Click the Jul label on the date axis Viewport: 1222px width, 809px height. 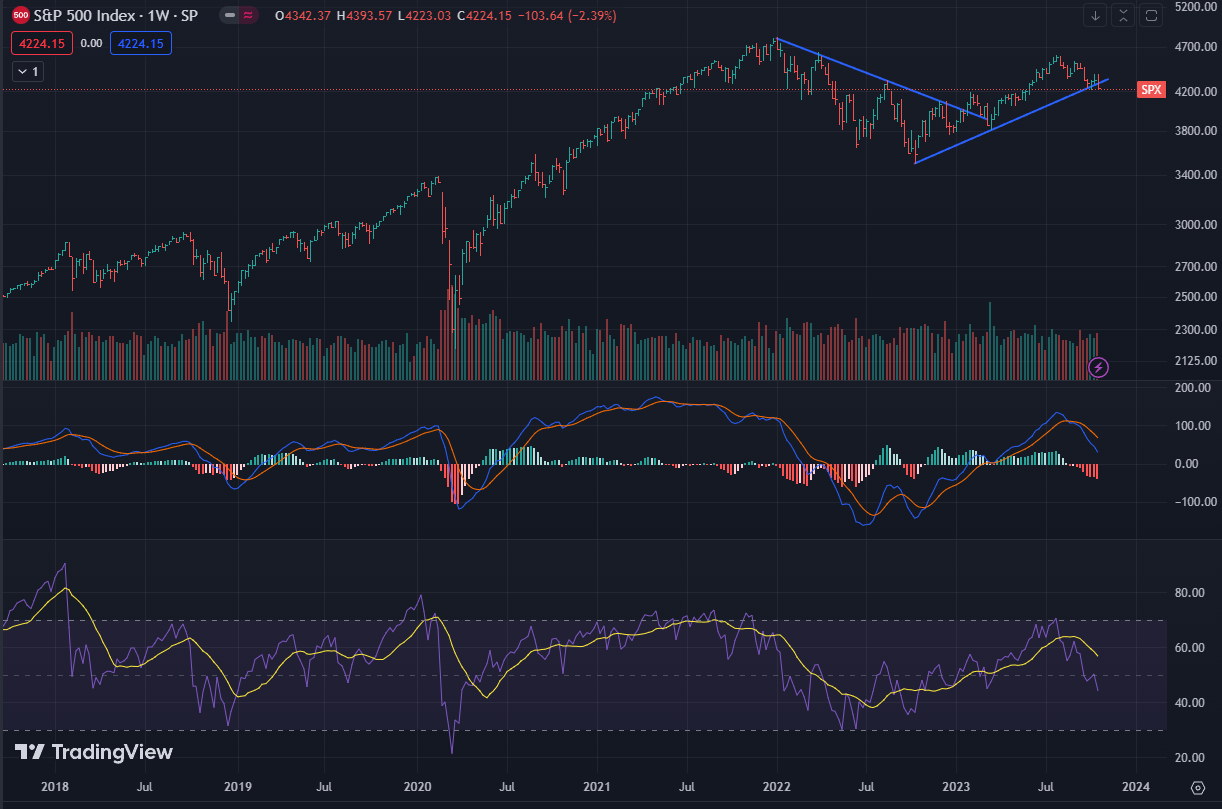[144, 788]
